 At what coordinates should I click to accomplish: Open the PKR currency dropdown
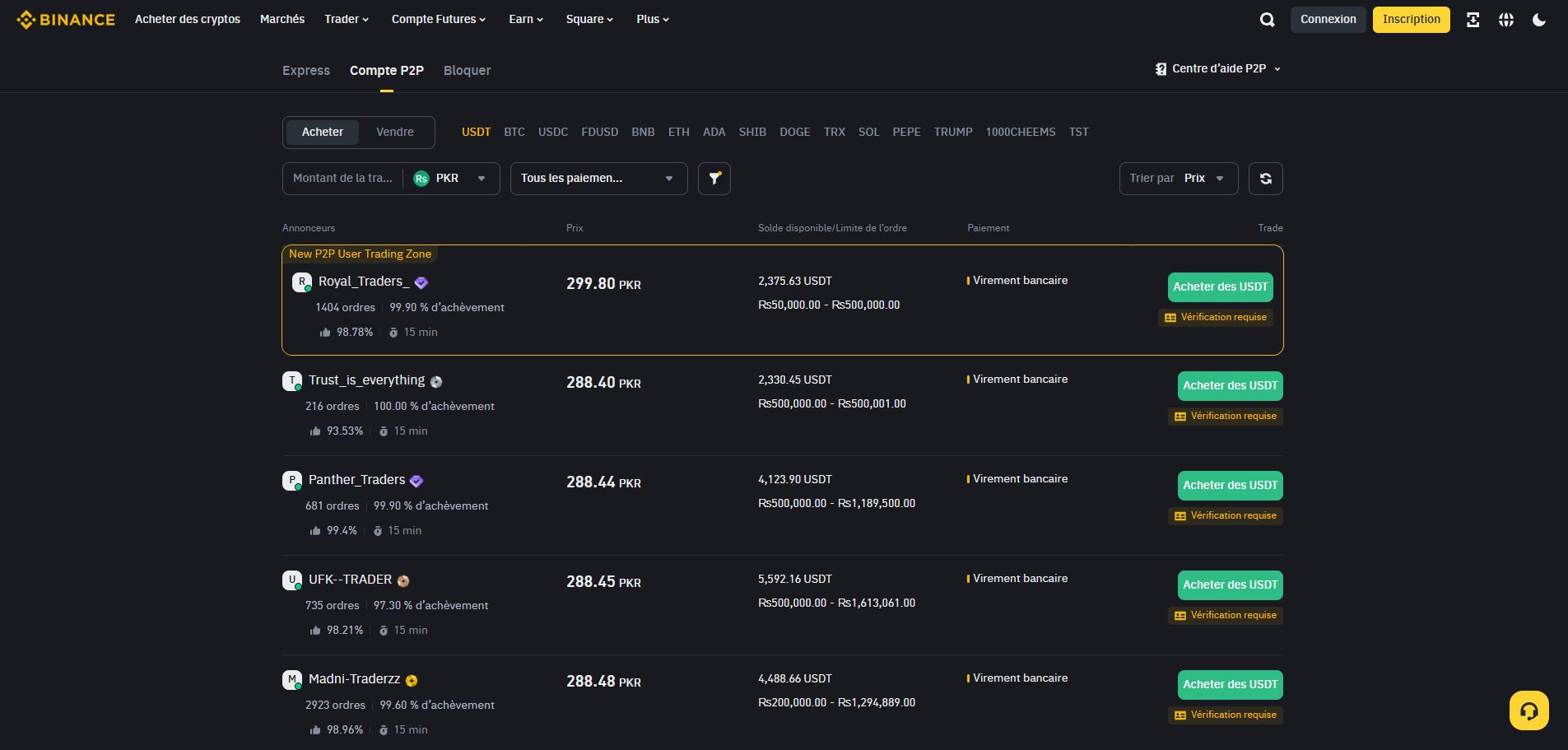point(451,179)
